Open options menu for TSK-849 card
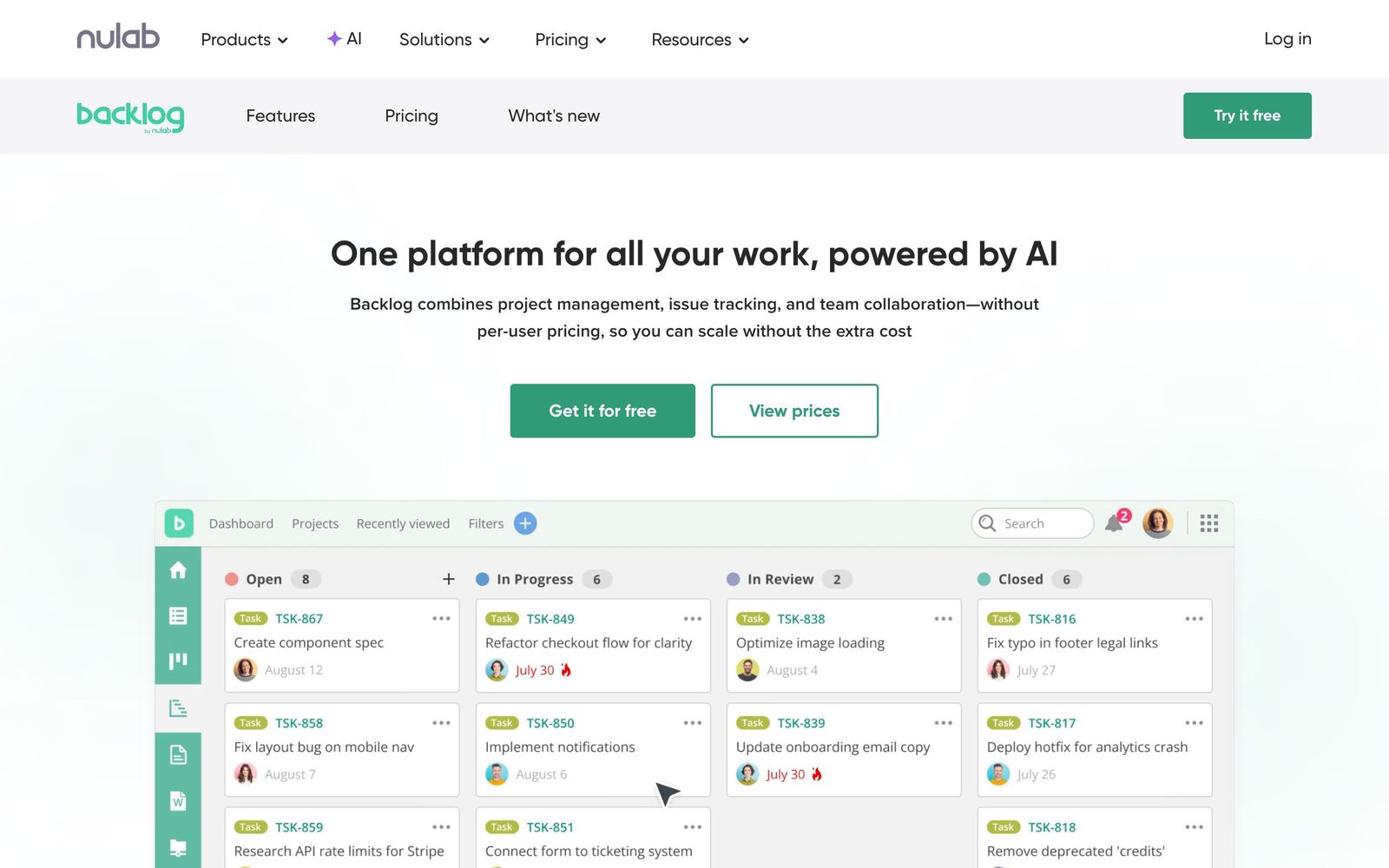Image resolution: width=1389 pixels, height=868 pixels. [x=692, y=619]
